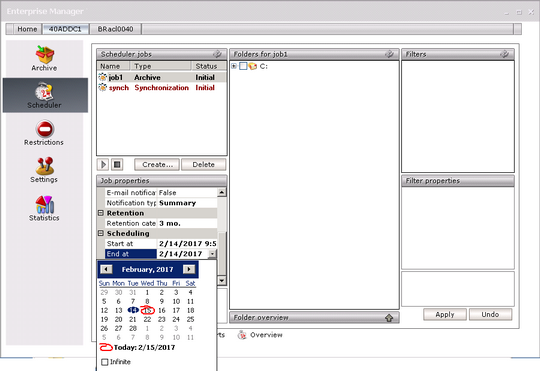Click the play (start job) button

pyautogui.click(x=103, y=165)
